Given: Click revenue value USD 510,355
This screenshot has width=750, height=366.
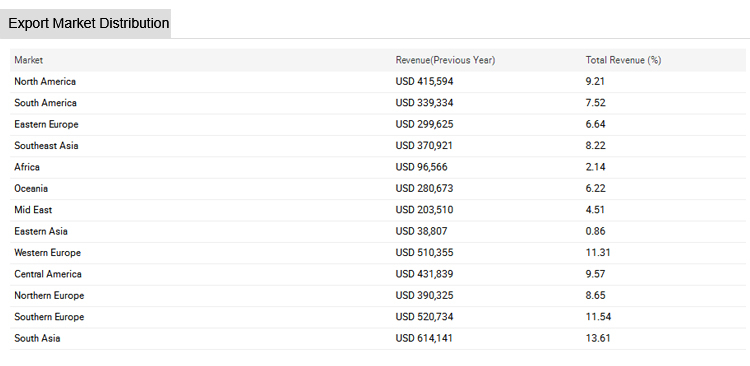Looking at the screenshot, I should (x=424, y=253).
